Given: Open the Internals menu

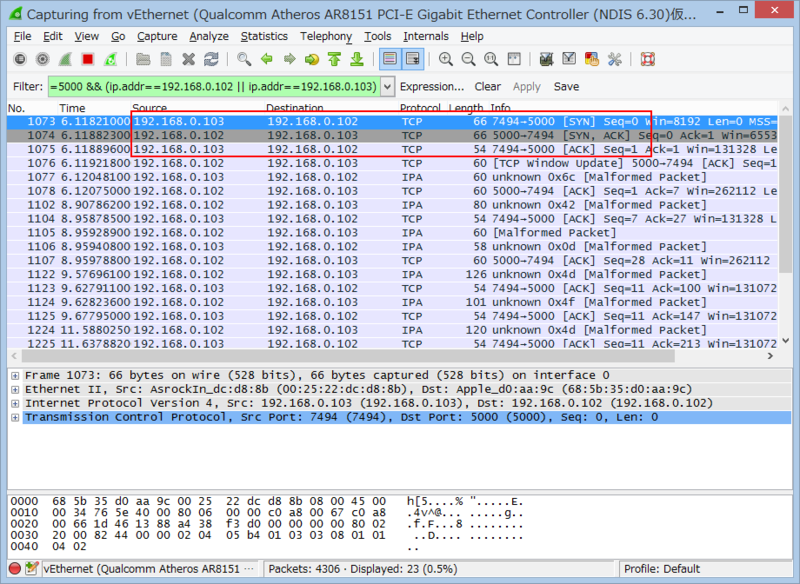Looking at the screenshot, I should click(x=426, y=36).
